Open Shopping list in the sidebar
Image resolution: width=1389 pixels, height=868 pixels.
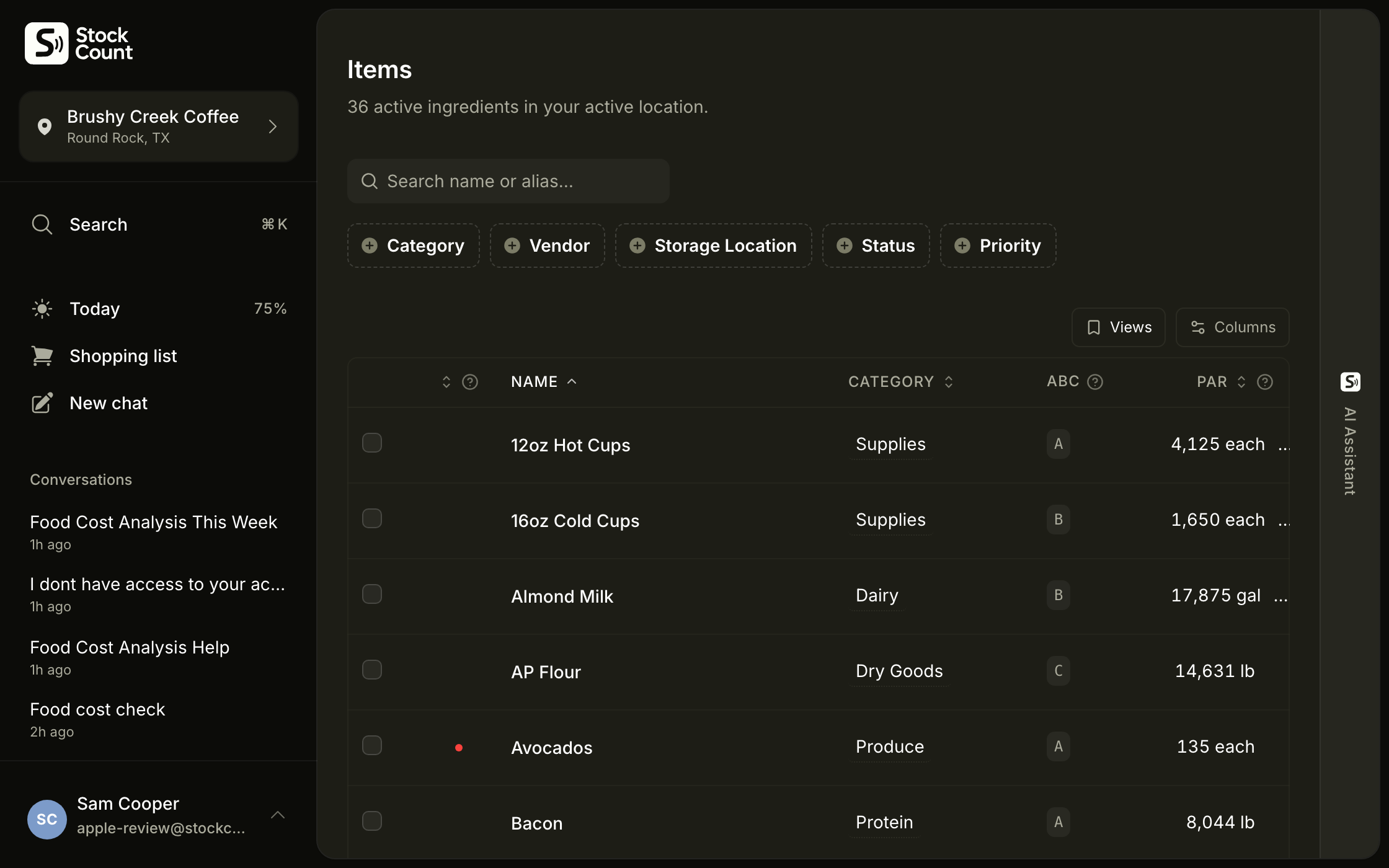159,356
